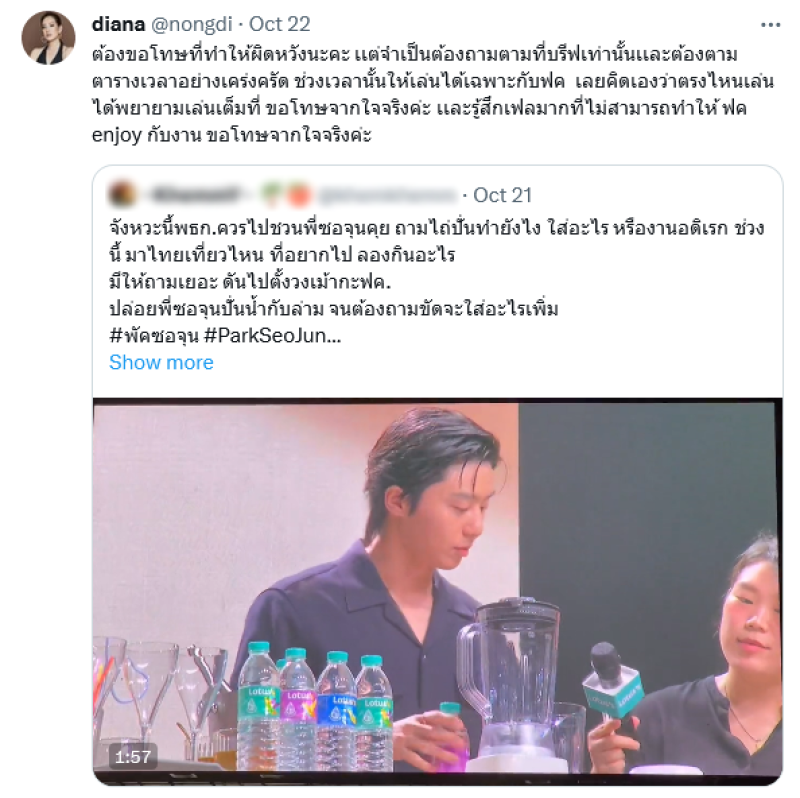Click the Lotus's water bottles in video
The image size is (800, 798).
[315, 708]
